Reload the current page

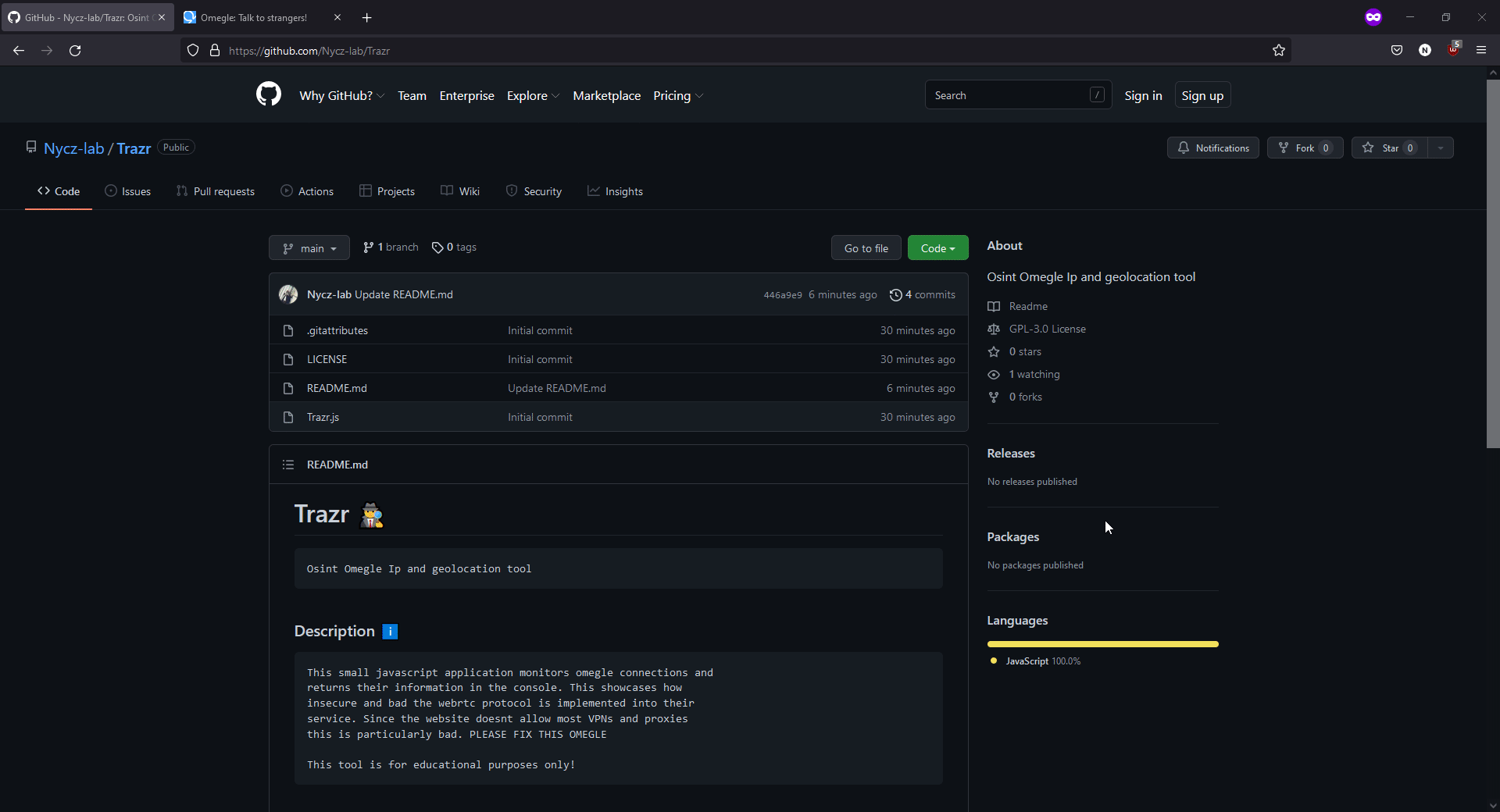point(75,51)
